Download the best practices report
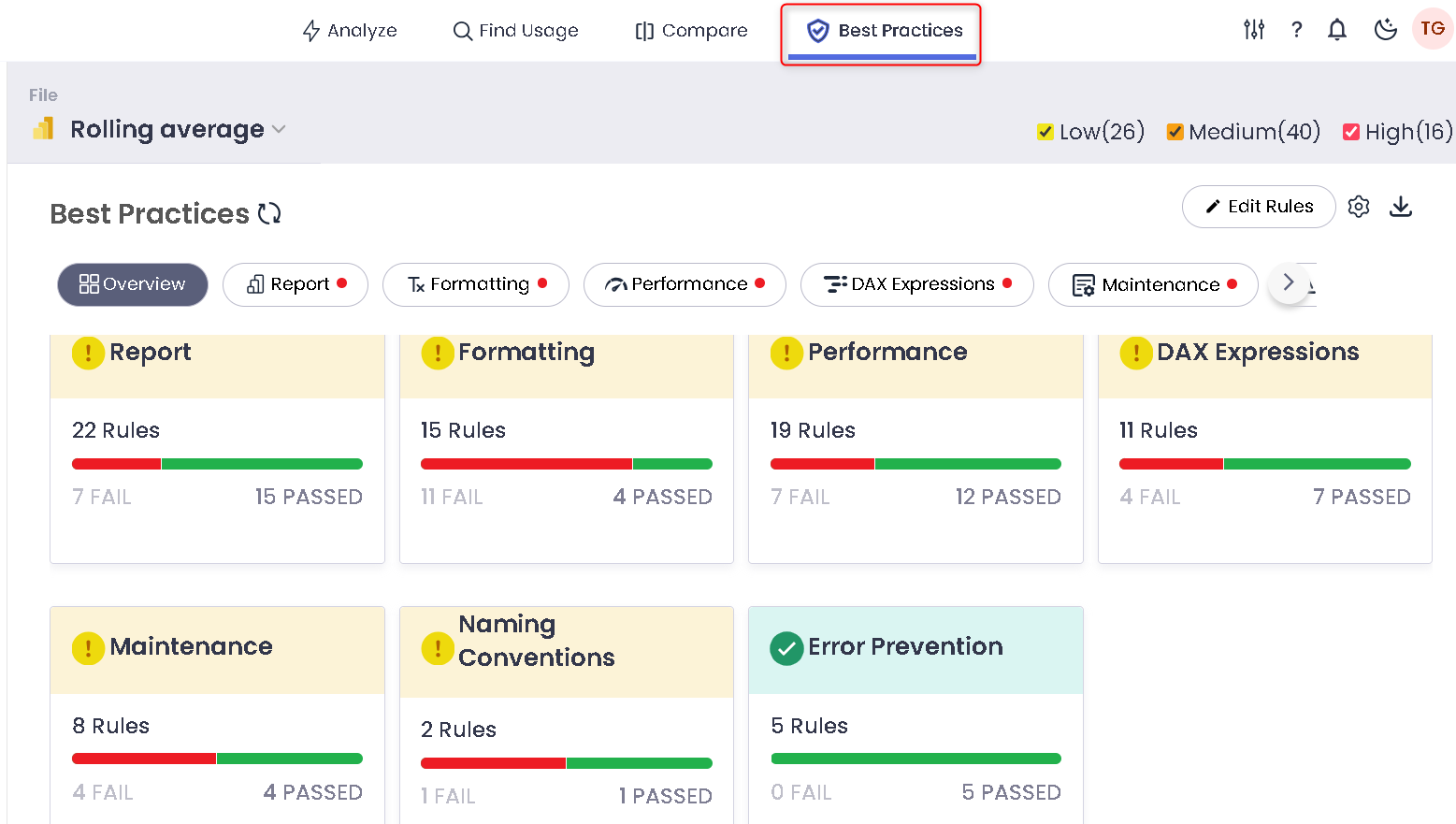1456x824 pixels. coord(1400,207)
